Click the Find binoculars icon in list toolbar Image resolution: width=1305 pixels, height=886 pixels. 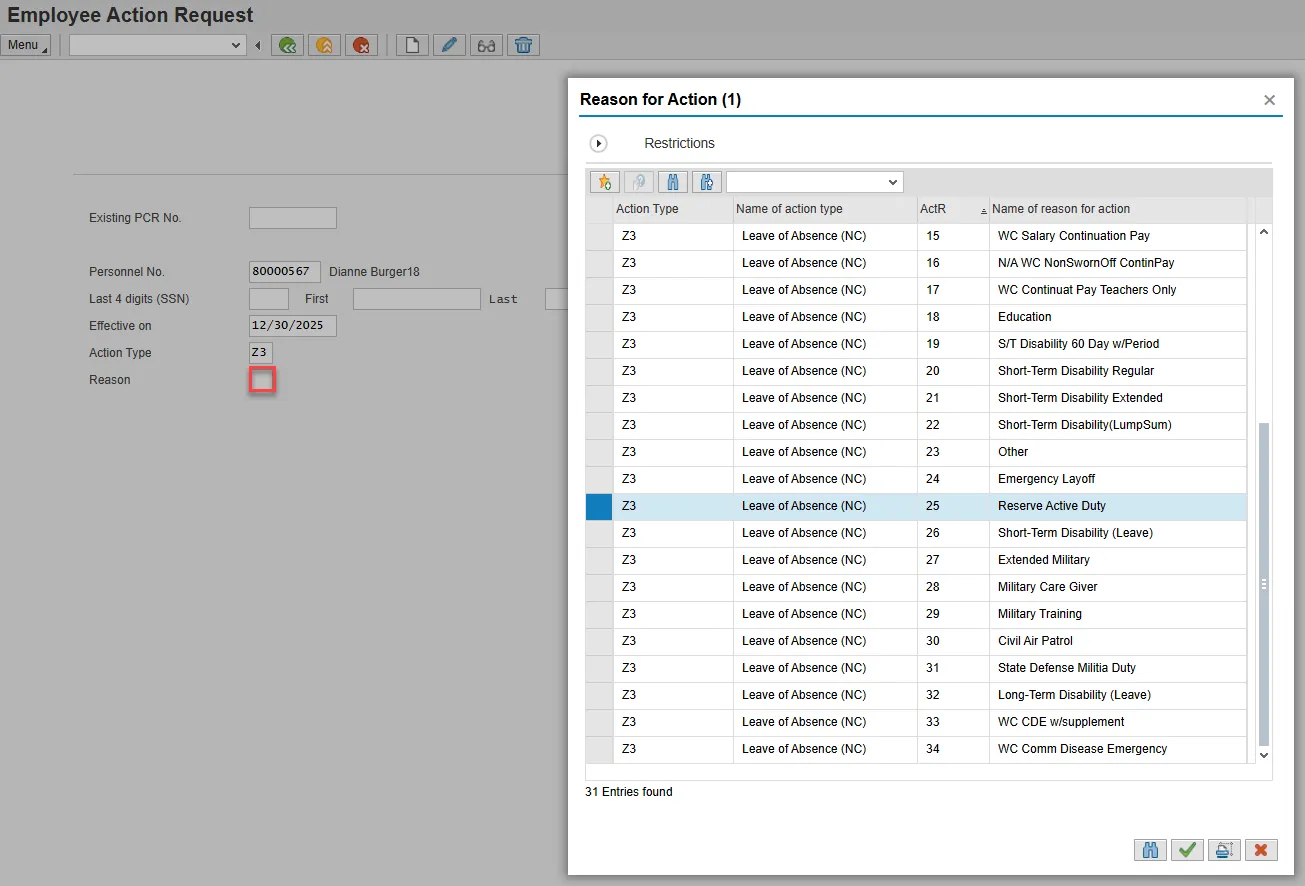coord(673,182)
